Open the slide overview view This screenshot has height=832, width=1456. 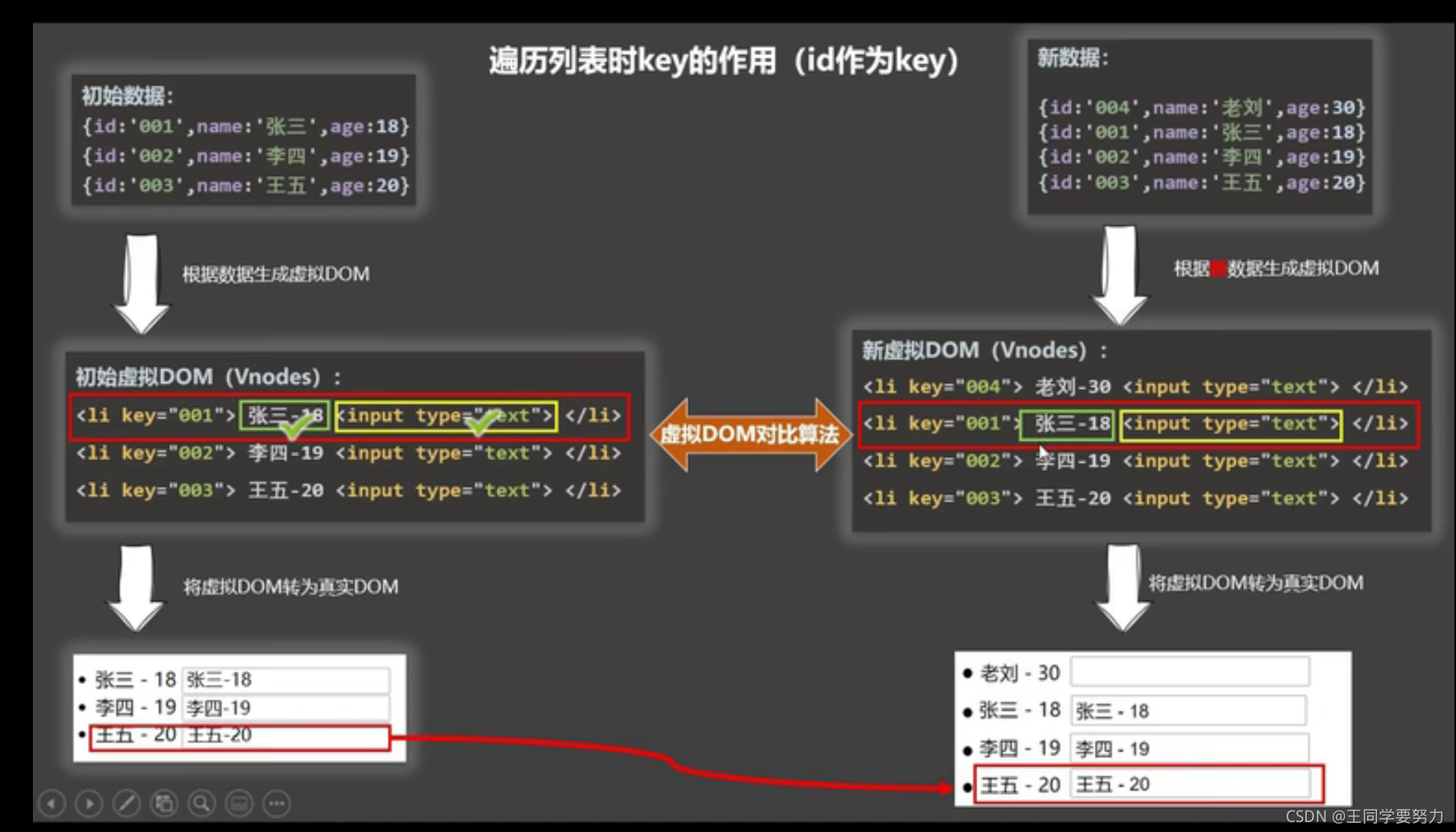163,803
